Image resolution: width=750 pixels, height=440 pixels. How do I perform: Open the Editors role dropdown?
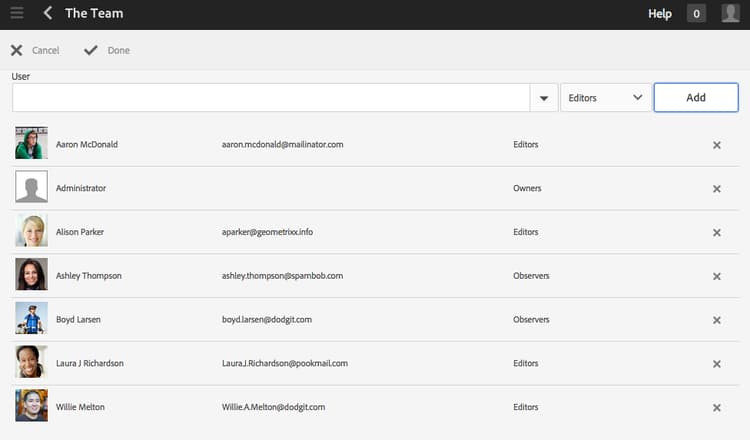pos(605,98)
